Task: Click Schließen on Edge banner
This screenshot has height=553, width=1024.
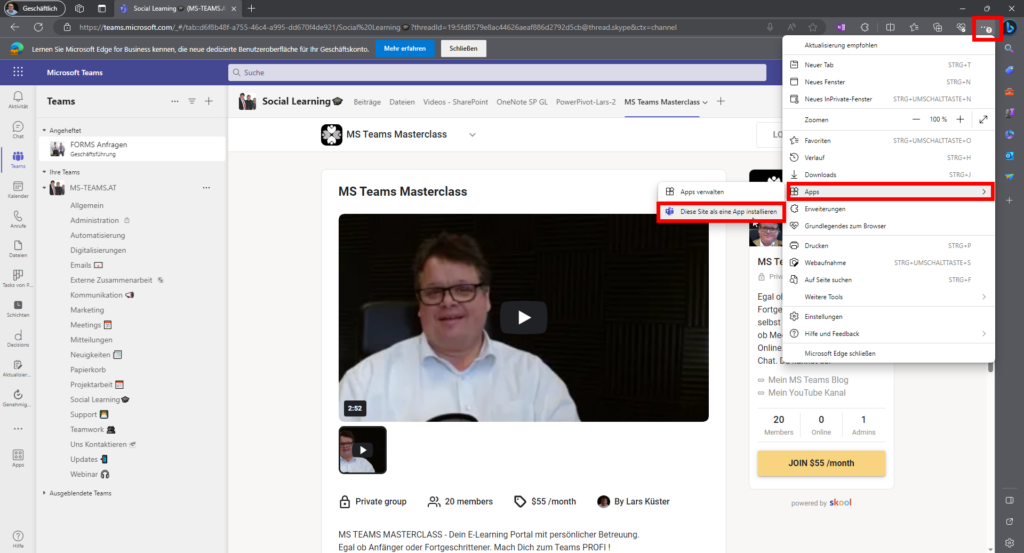Action: (x=463, y=48)
